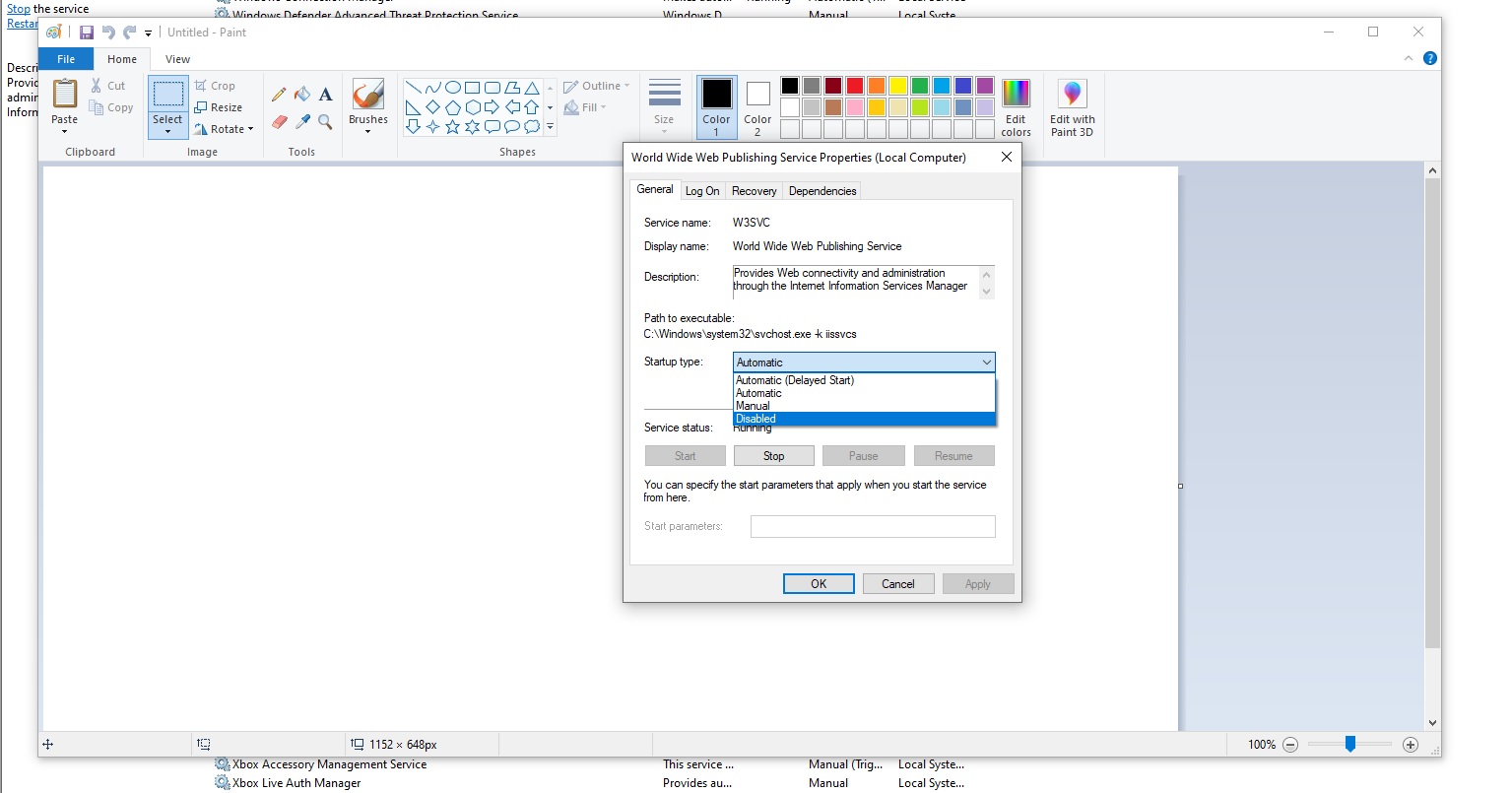Choose Automatic (Delayed Start) startup option
The image size is (1512, 793).
click(x=865, y=380)
